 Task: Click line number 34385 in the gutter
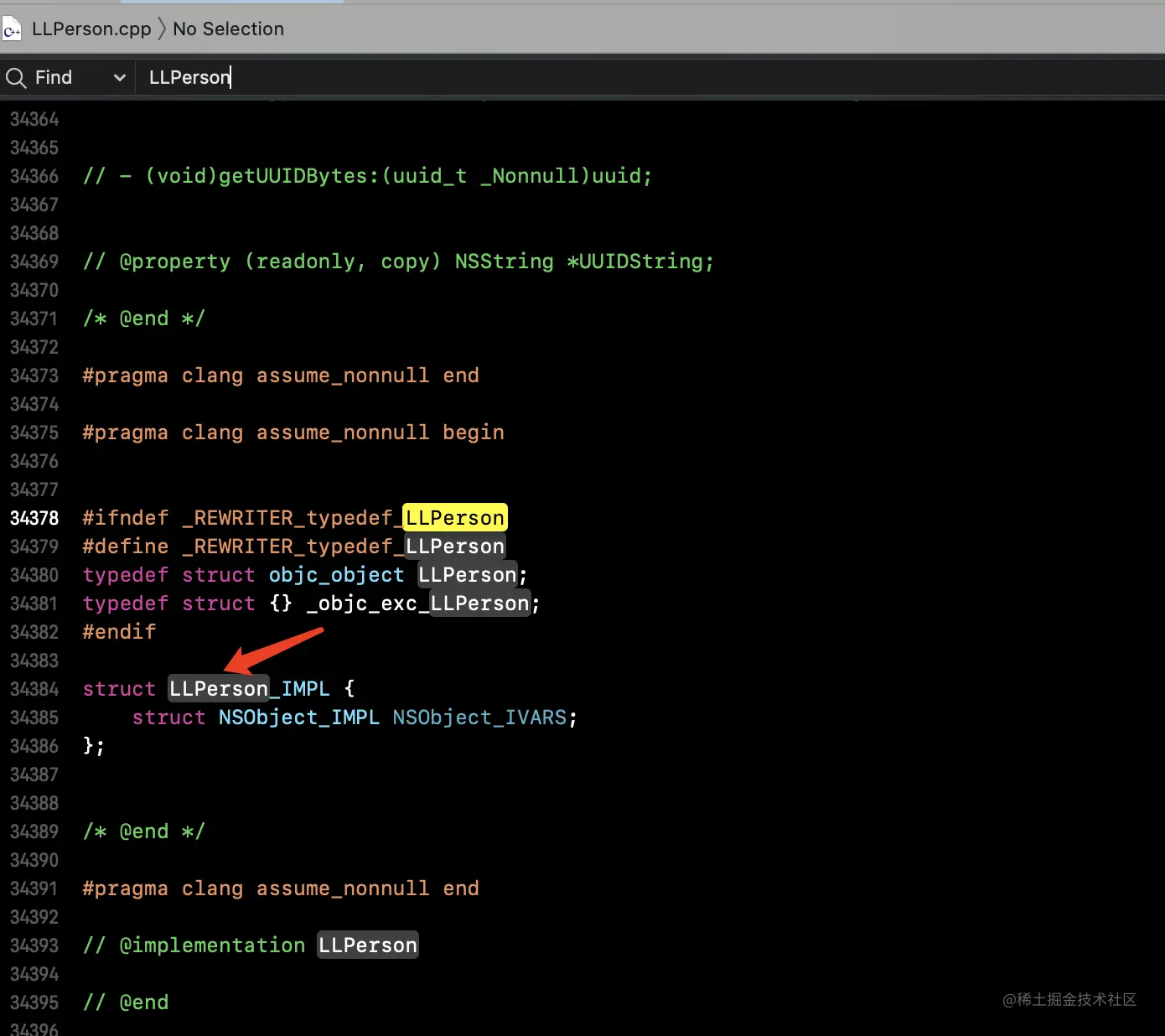click(x=34, y=717)
